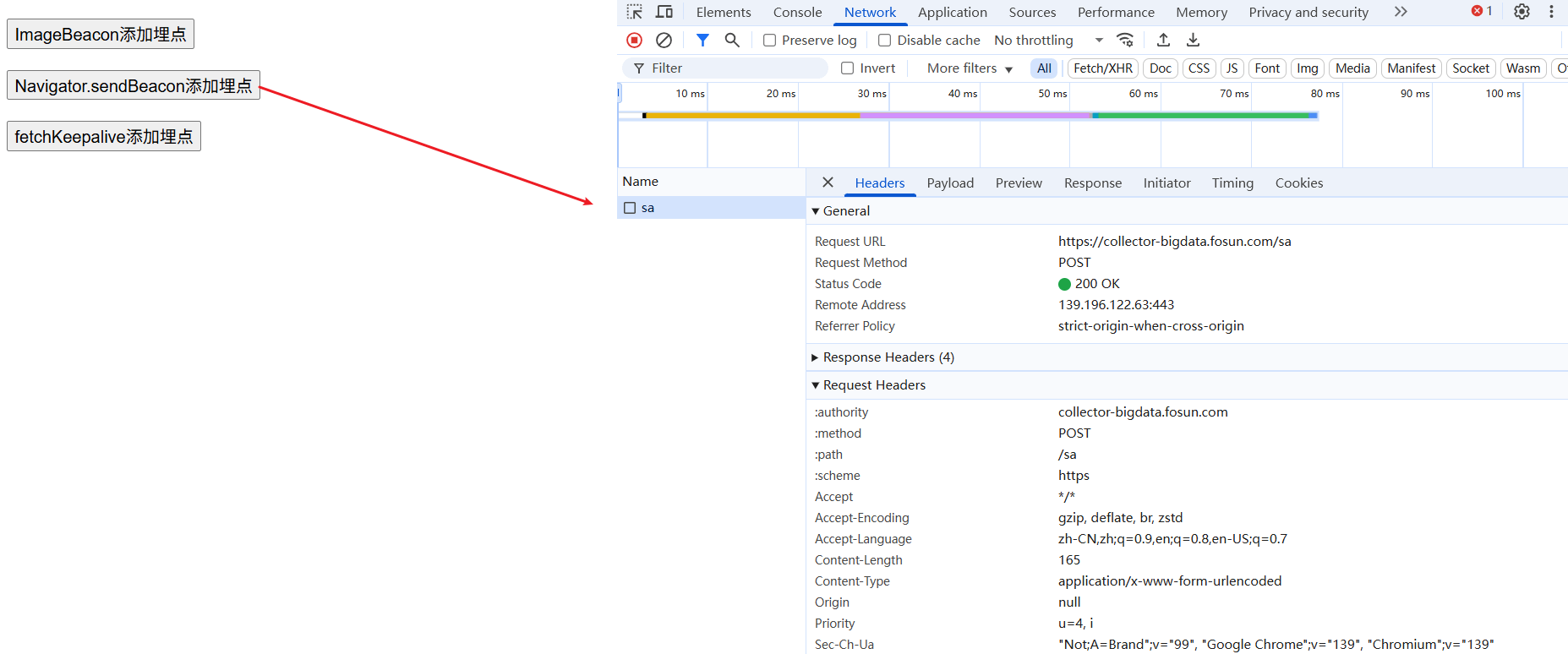
Task: Enable the Preserve log checkbox
Action: pos(770,41)
